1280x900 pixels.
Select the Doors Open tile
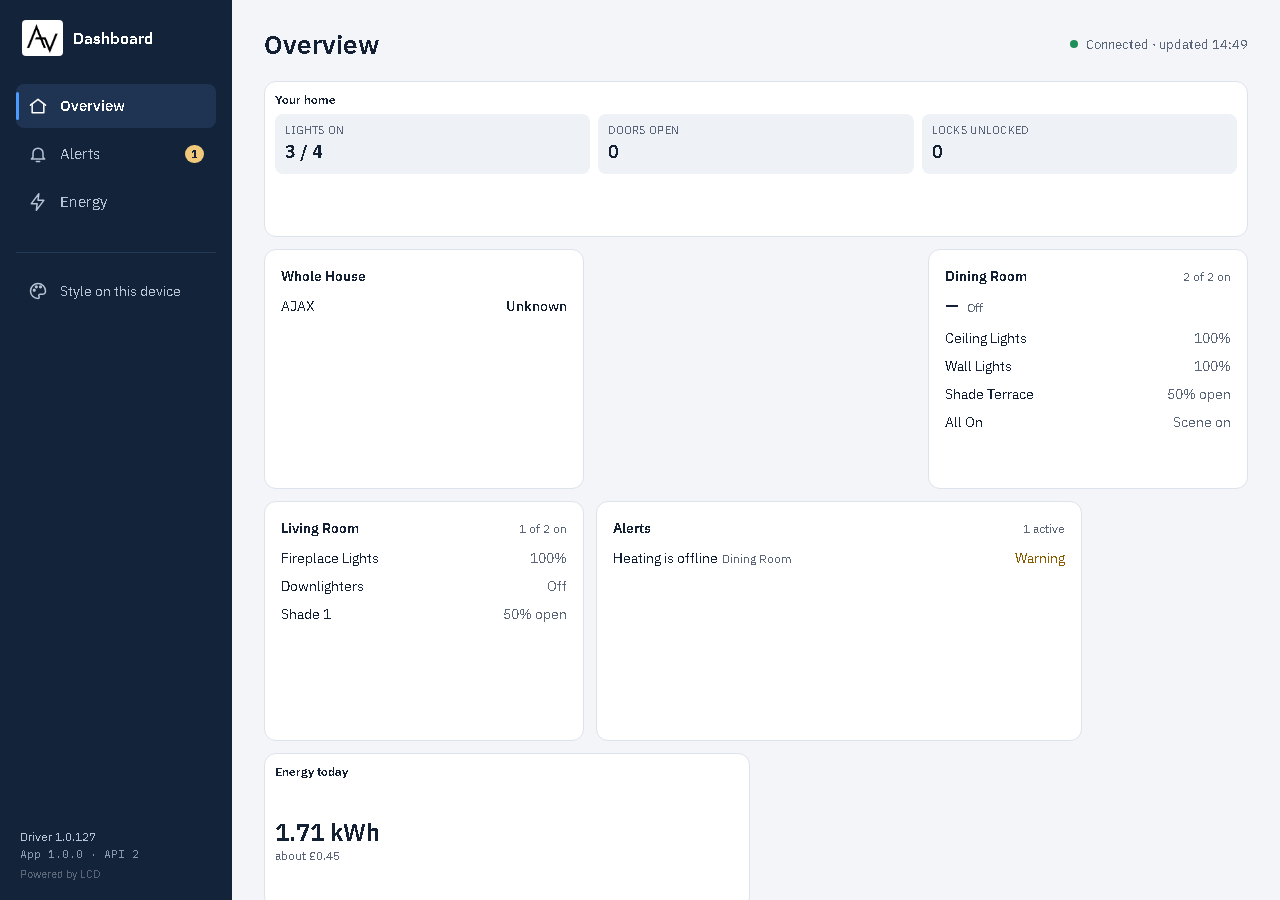(x=756, y=144)
